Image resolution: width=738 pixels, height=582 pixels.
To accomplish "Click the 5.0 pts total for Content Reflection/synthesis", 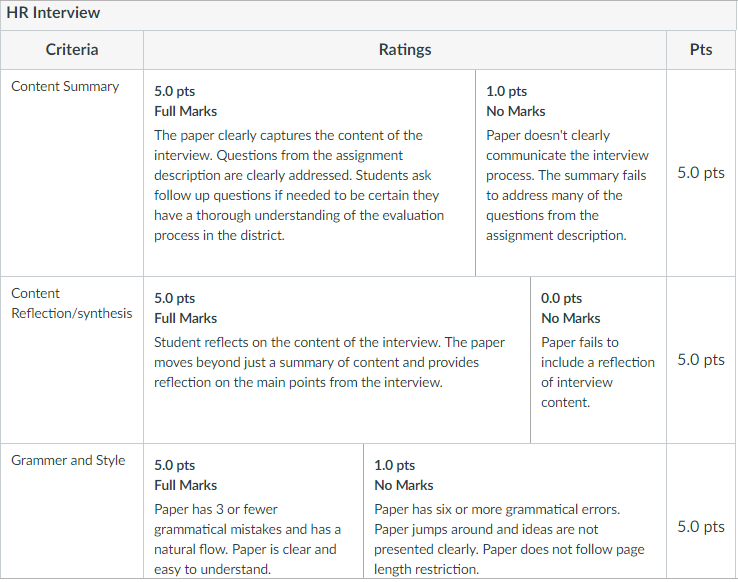I will [701, 359].
